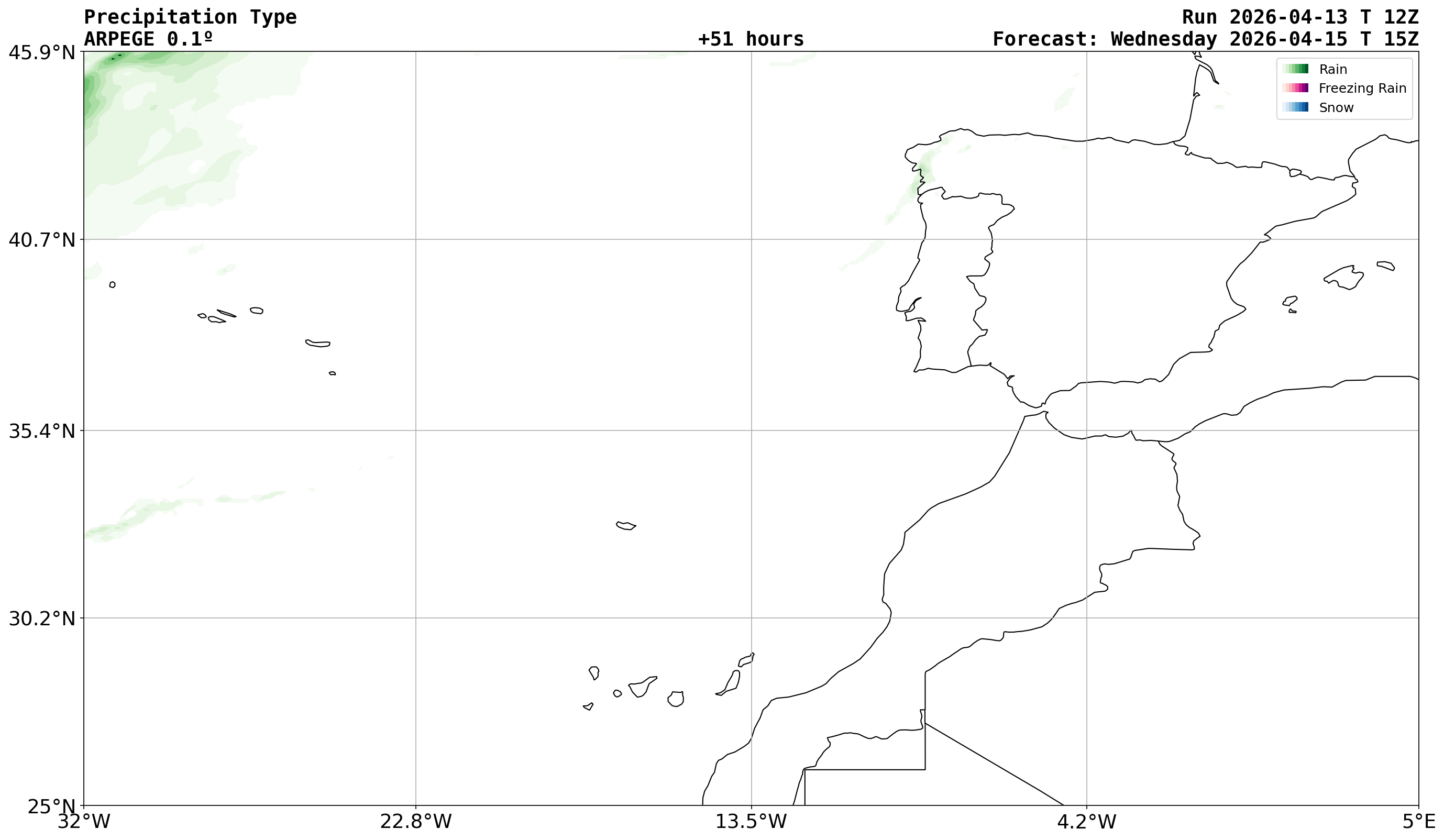Click the Rain legend color swatch
1444x840 pixels.
pyautogui.click(x=1295, y=69)
